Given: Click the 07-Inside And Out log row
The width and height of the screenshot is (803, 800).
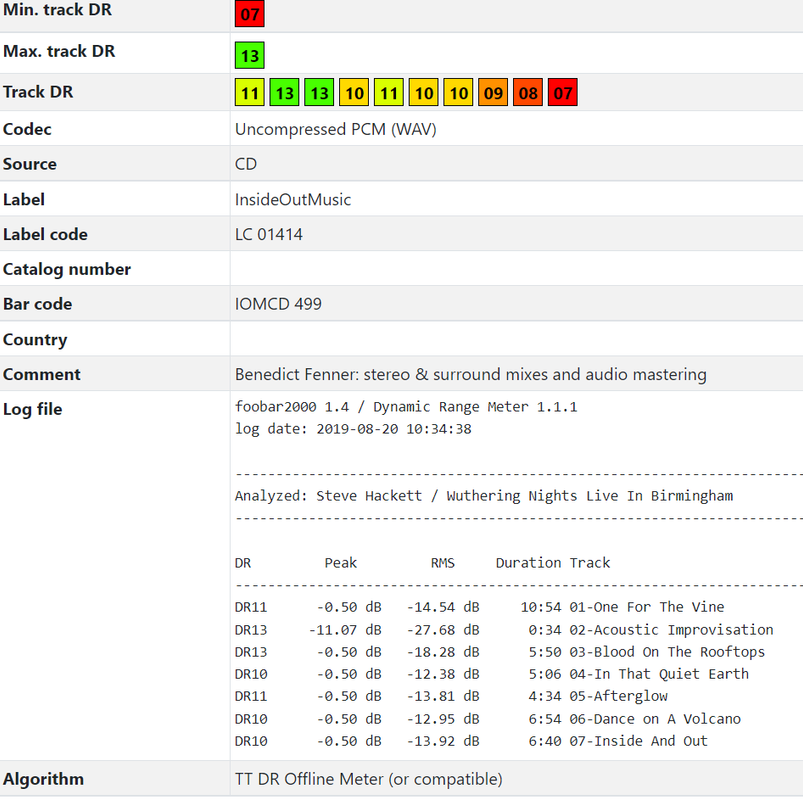Looking at the screenshot, I should click(x=471, y=741).
